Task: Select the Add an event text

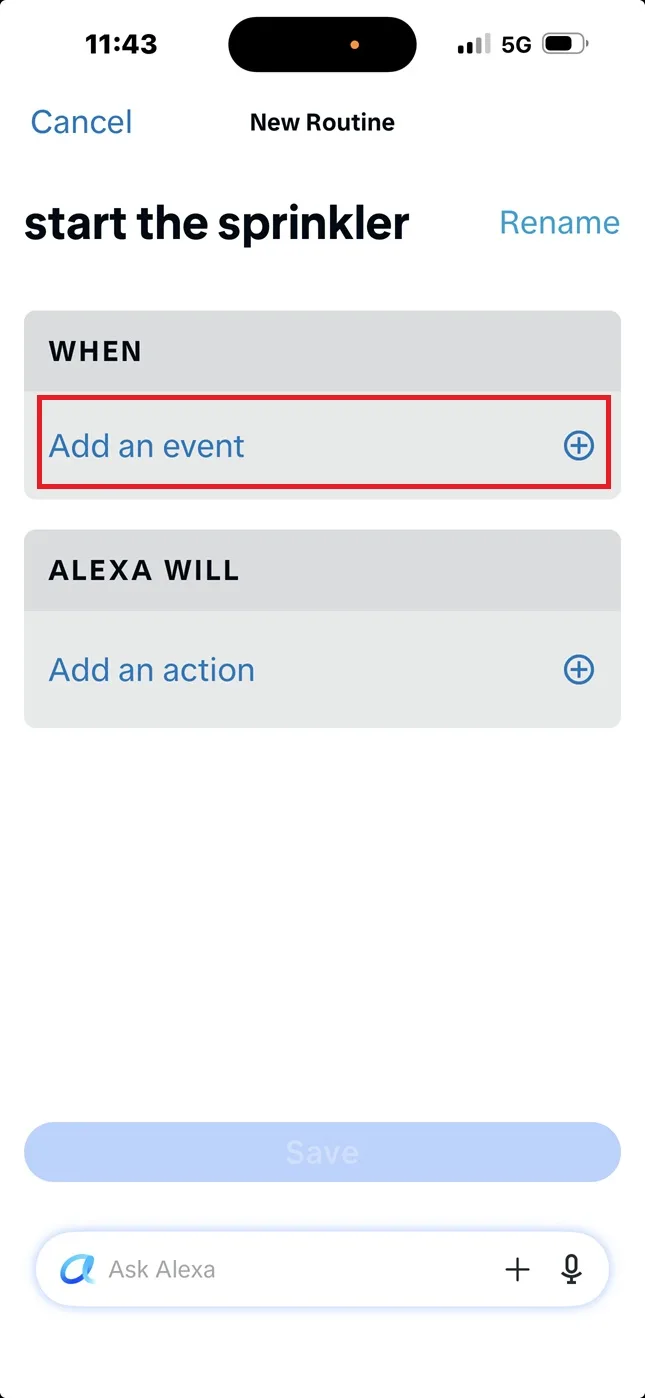Action: point(147,445)
